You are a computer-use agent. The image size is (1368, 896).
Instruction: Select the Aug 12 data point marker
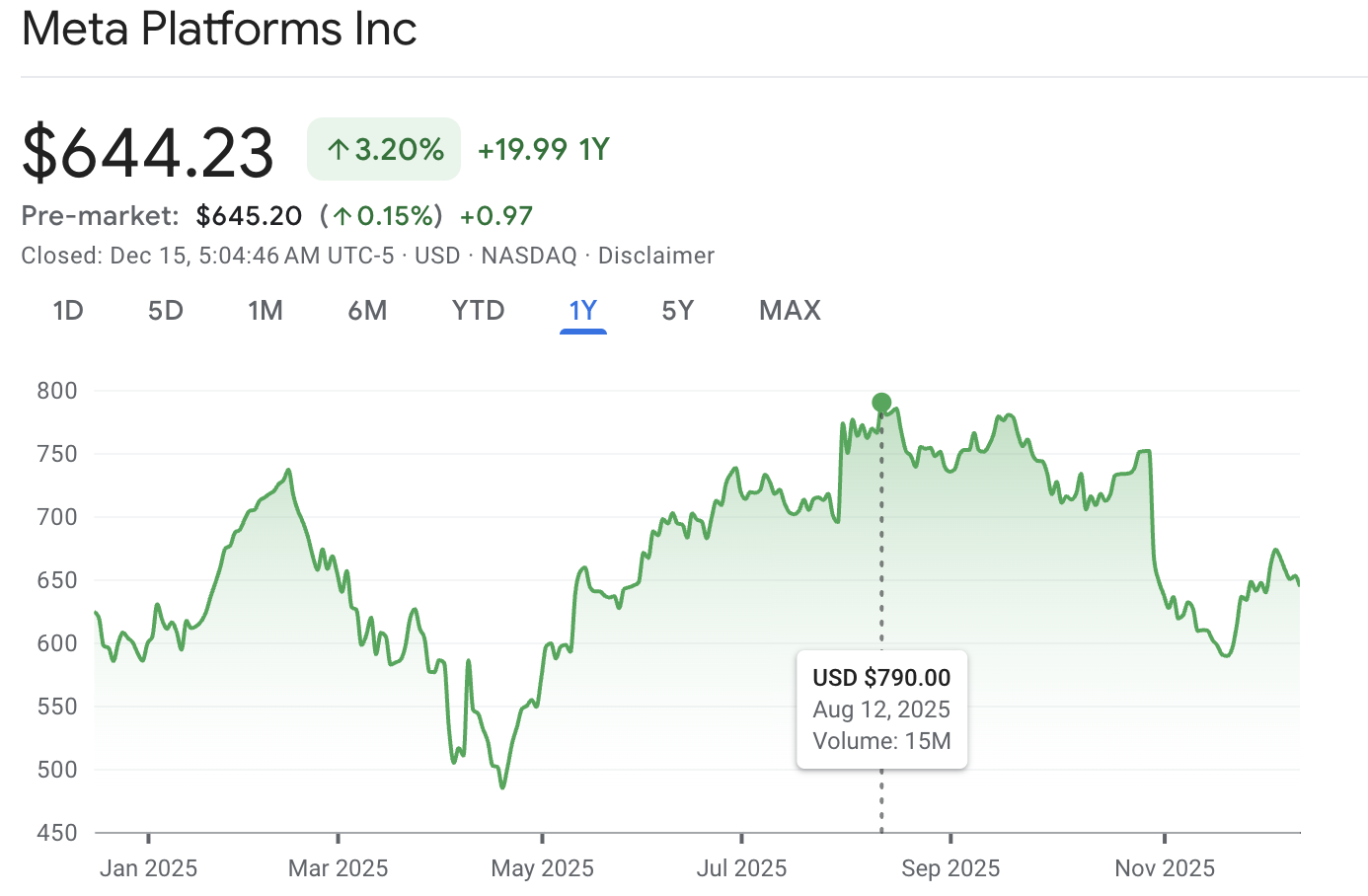tap(880, 402)
